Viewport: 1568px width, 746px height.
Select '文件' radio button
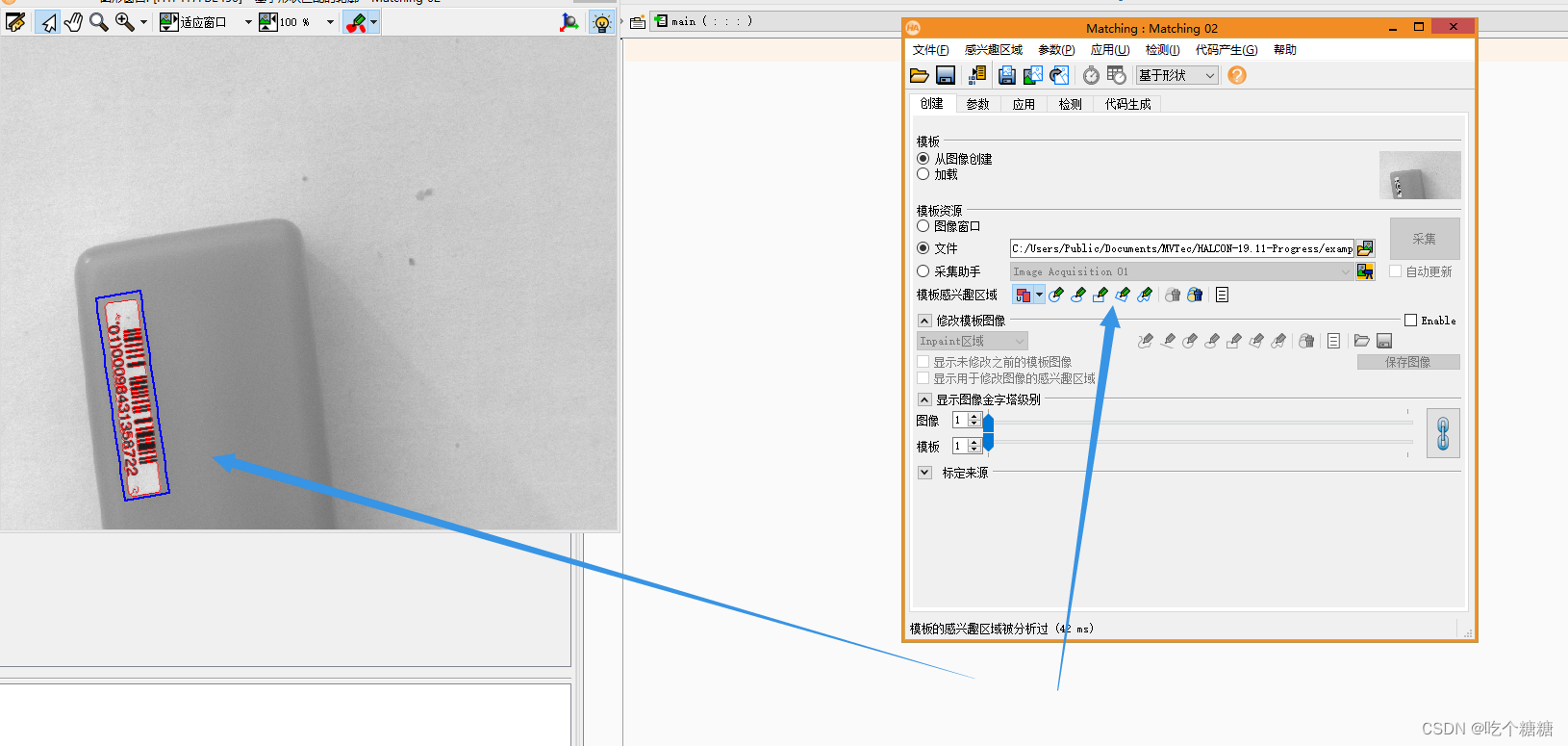pos(923,248)
